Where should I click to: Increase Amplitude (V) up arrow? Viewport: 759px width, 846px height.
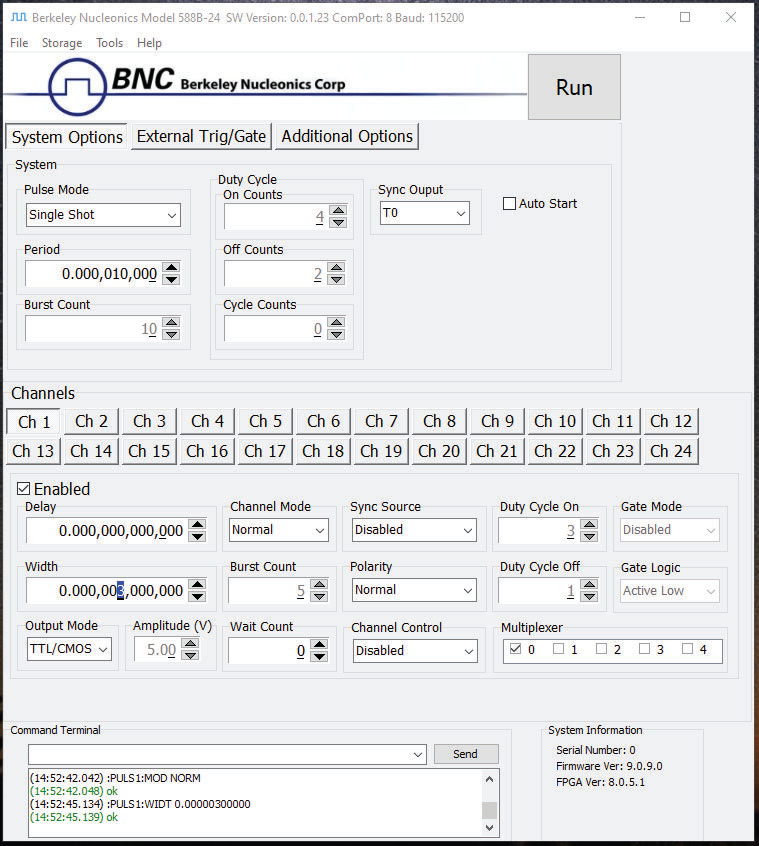tap(190, 644)
